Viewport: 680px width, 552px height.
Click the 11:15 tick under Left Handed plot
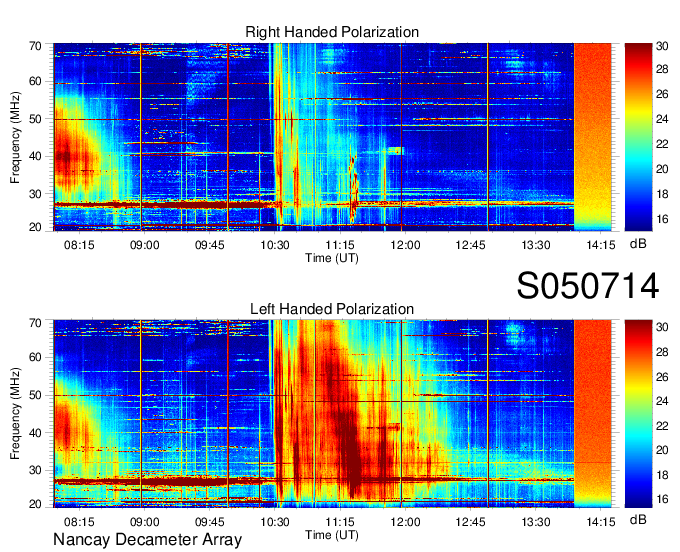tap(340, 522)
